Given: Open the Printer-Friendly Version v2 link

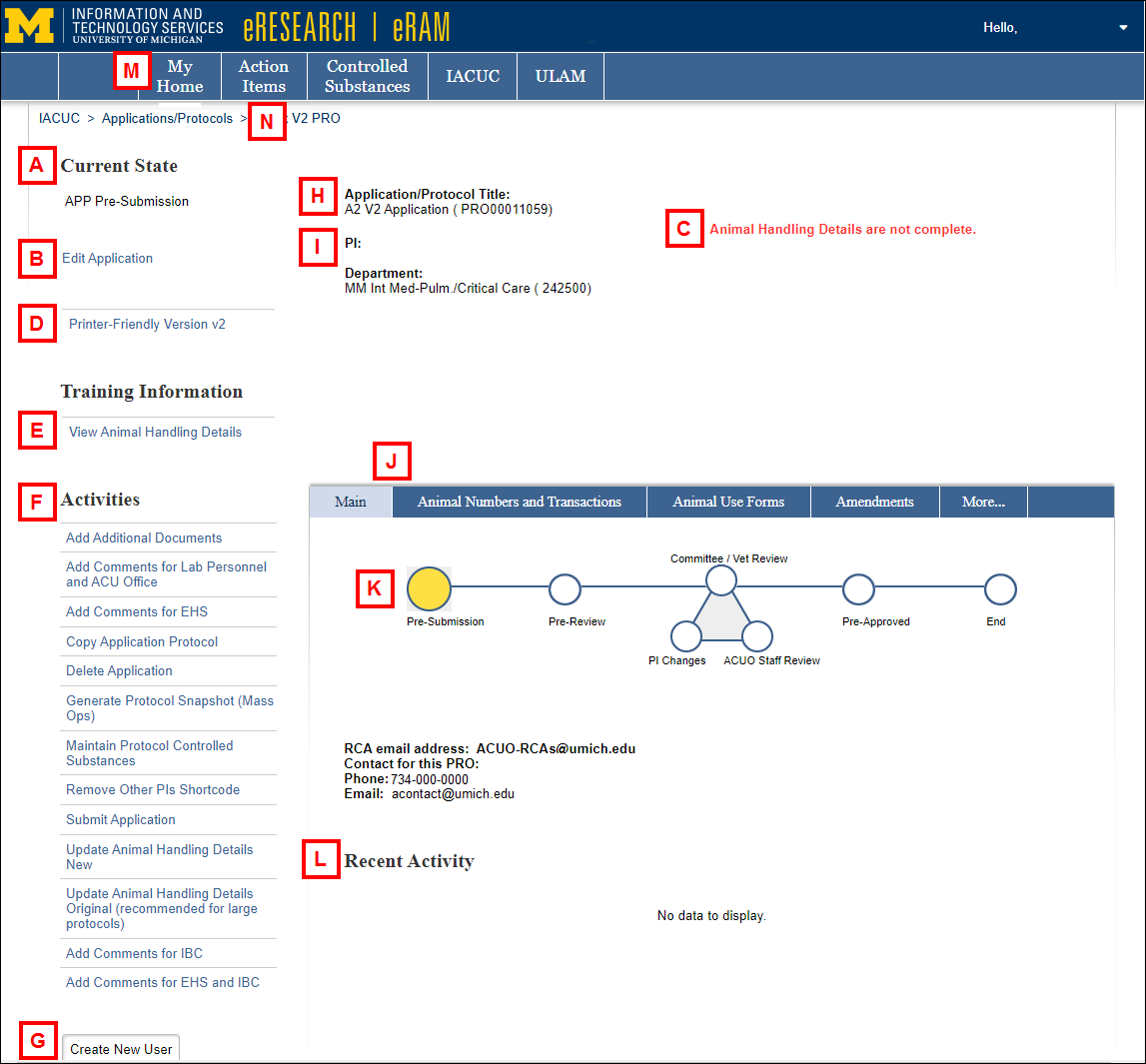Looking at the screenshot, I should [146, 324].
